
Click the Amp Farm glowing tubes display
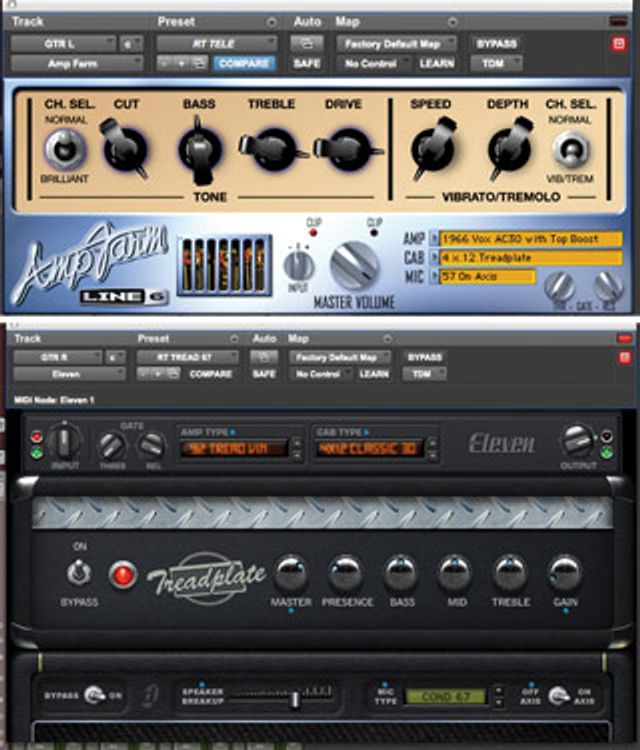[x=224, y=265]
